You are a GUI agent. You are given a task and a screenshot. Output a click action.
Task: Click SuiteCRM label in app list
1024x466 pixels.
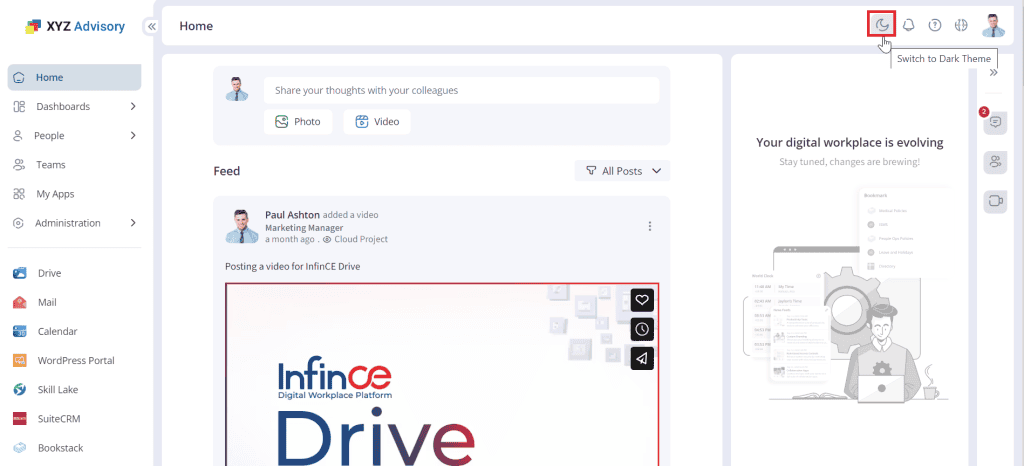[59, 418]
